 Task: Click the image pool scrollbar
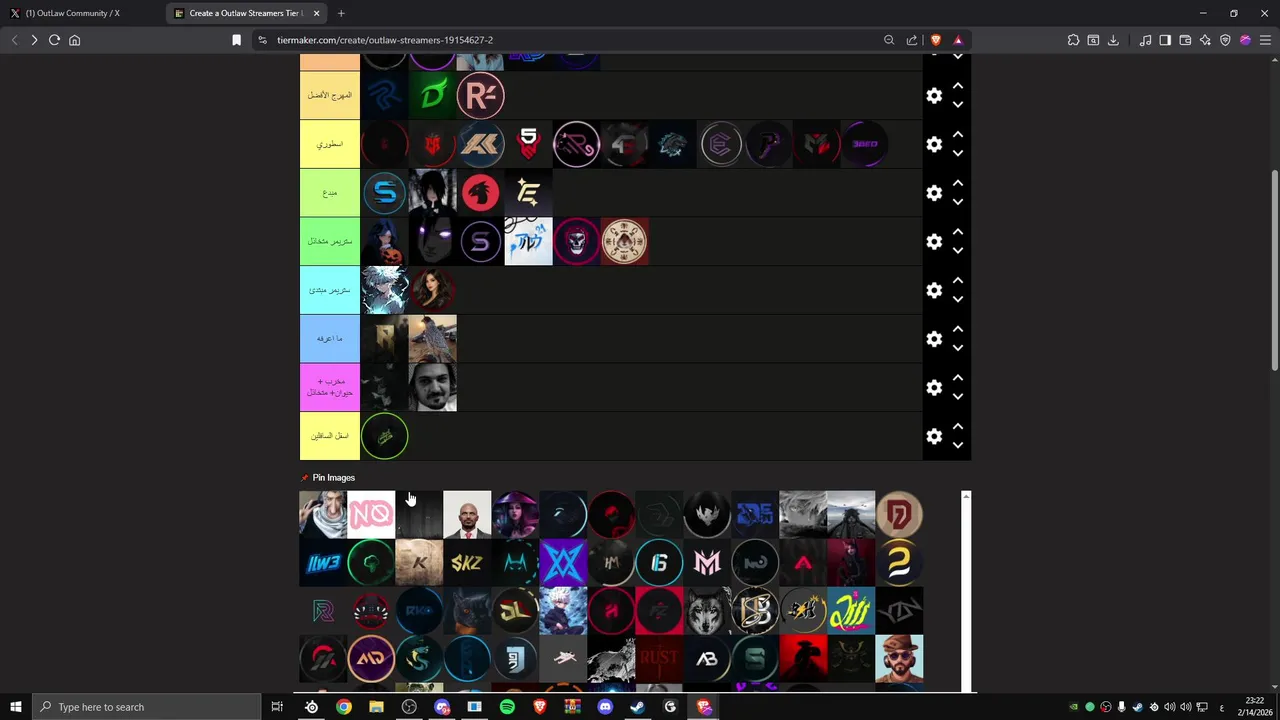click(966, 590)
